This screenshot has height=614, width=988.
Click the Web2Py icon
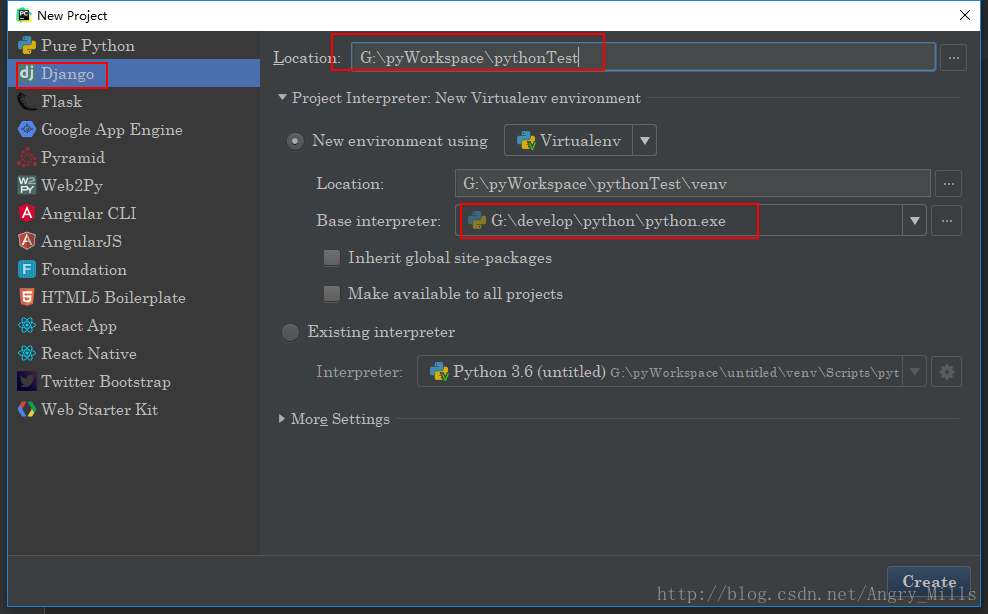26,185
